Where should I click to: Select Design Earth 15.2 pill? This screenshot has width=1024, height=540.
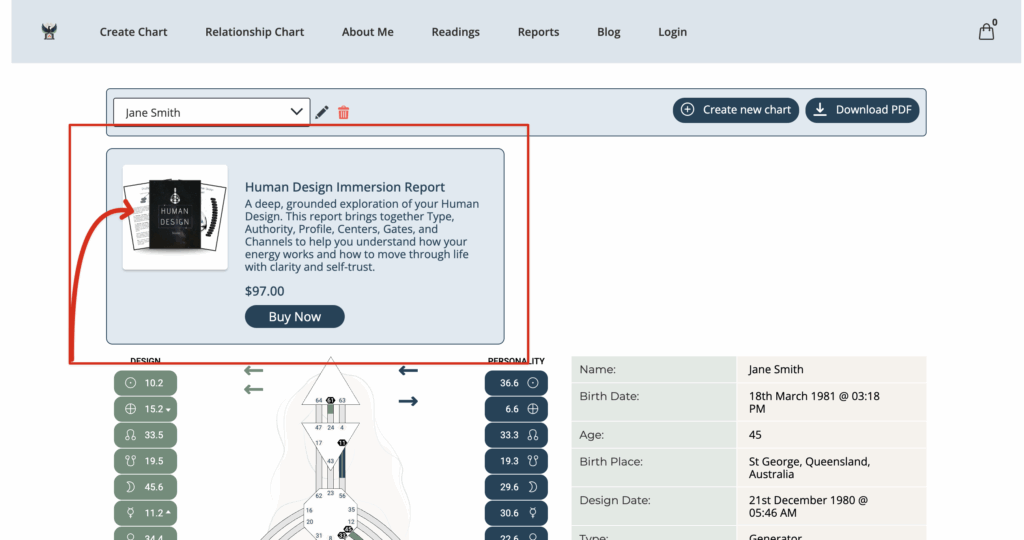145,409
